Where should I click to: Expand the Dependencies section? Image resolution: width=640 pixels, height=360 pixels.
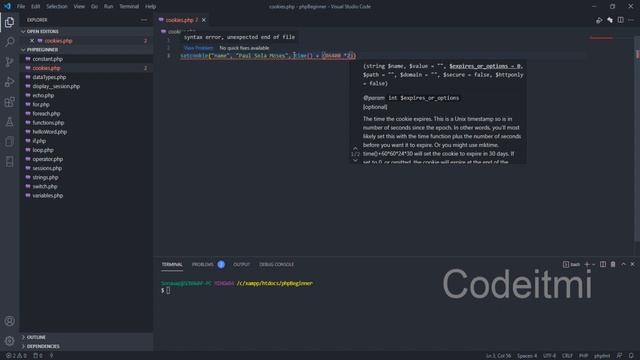coord(40,346)
